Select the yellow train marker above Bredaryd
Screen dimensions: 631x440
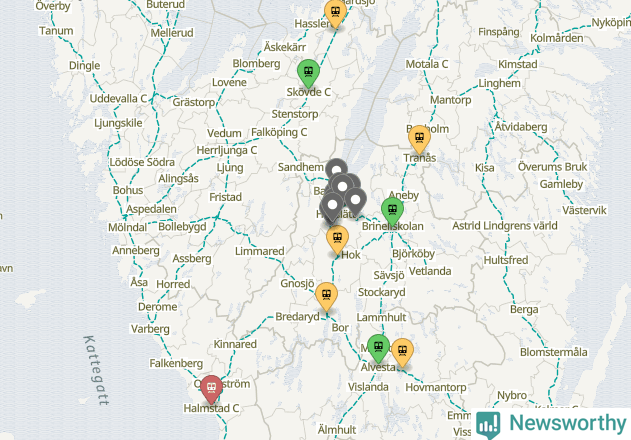tap(326, 296)
